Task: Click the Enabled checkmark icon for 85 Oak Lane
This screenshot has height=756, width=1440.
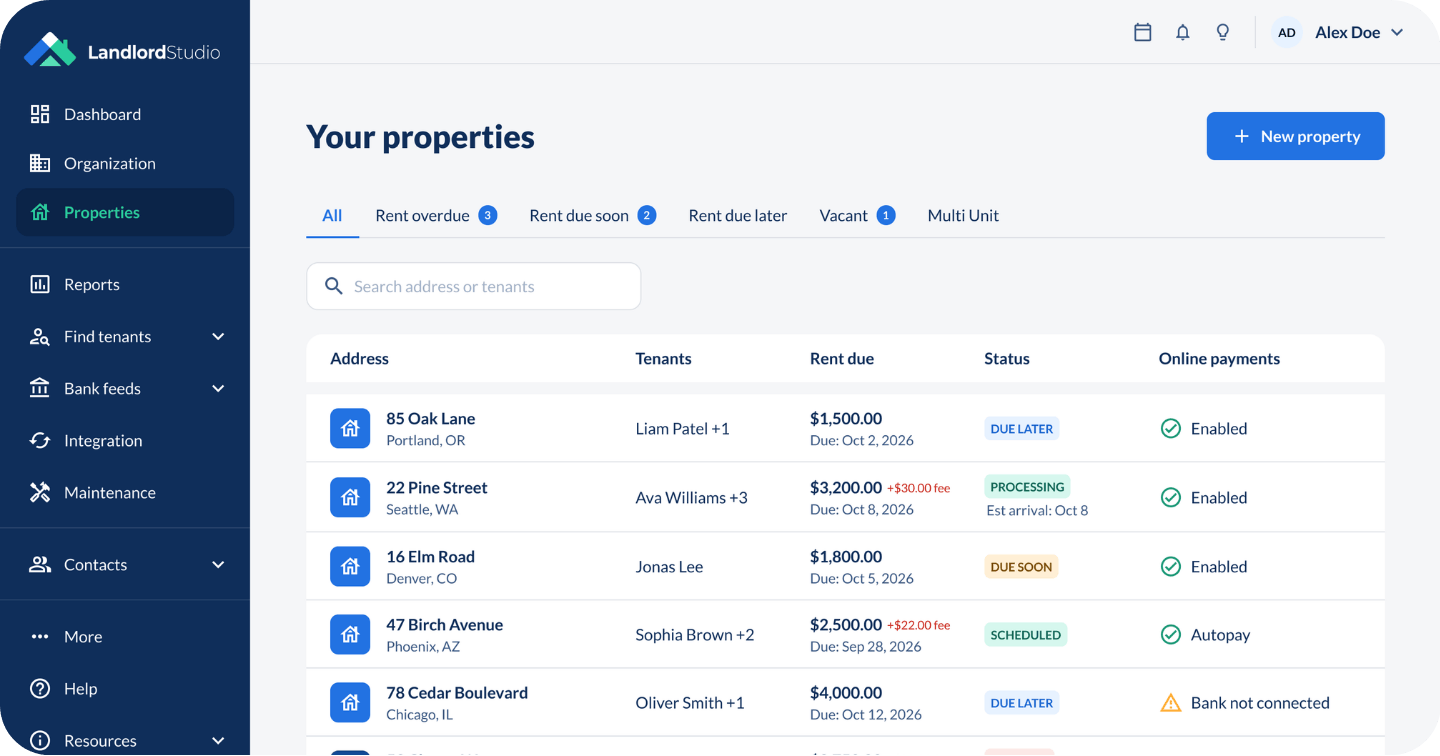Action: (1170, 429)
